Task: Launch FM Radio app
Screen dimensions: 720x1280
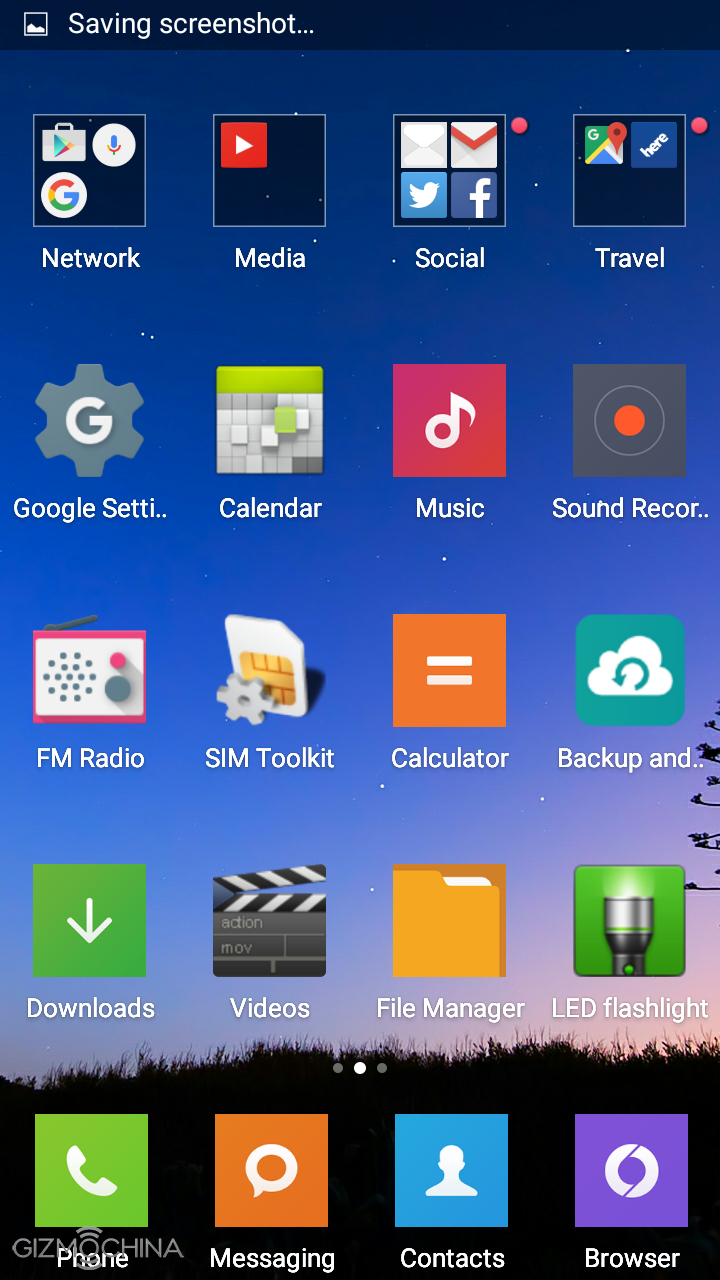Action: [90, 670]
